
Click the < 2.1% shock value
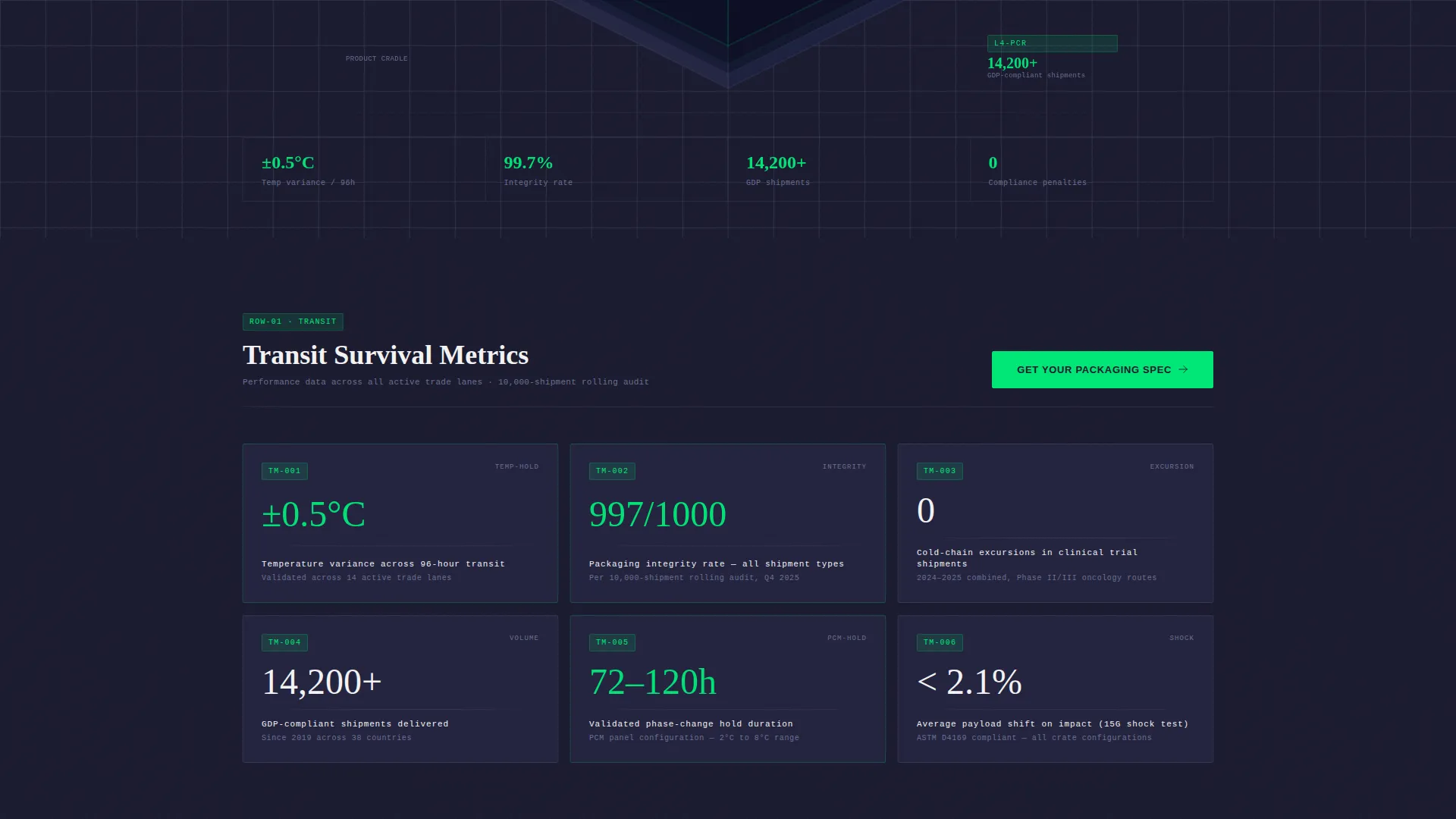969,682
